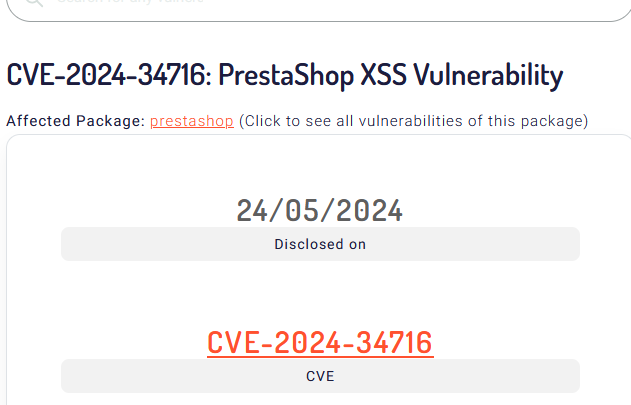This screenshot has height=405, width=631.
Task: Click the PrestaShop XSS Vulnerability page heading
Action: point(285,75)
